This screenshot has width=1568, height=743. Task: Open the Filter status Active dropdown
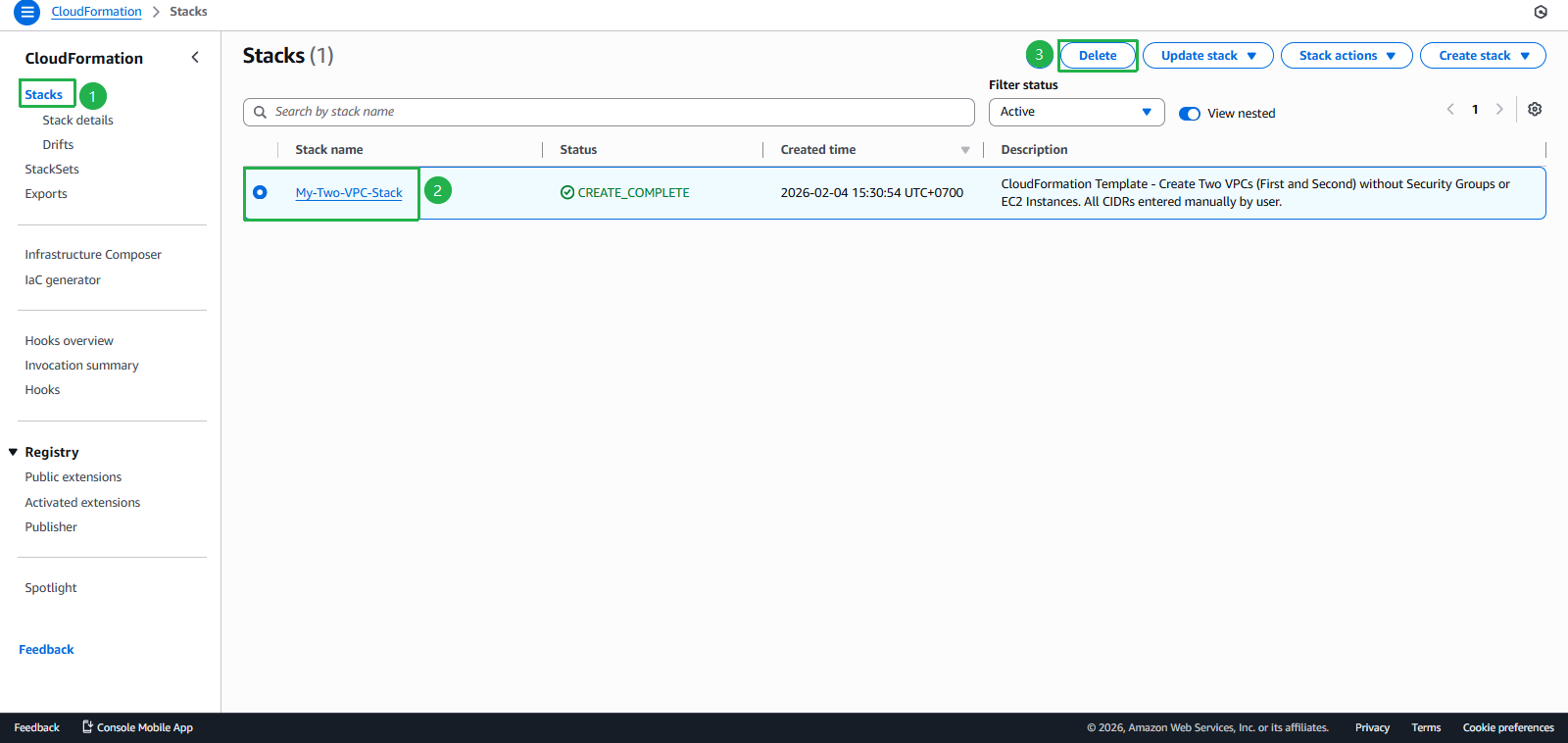click(1076, 112)
